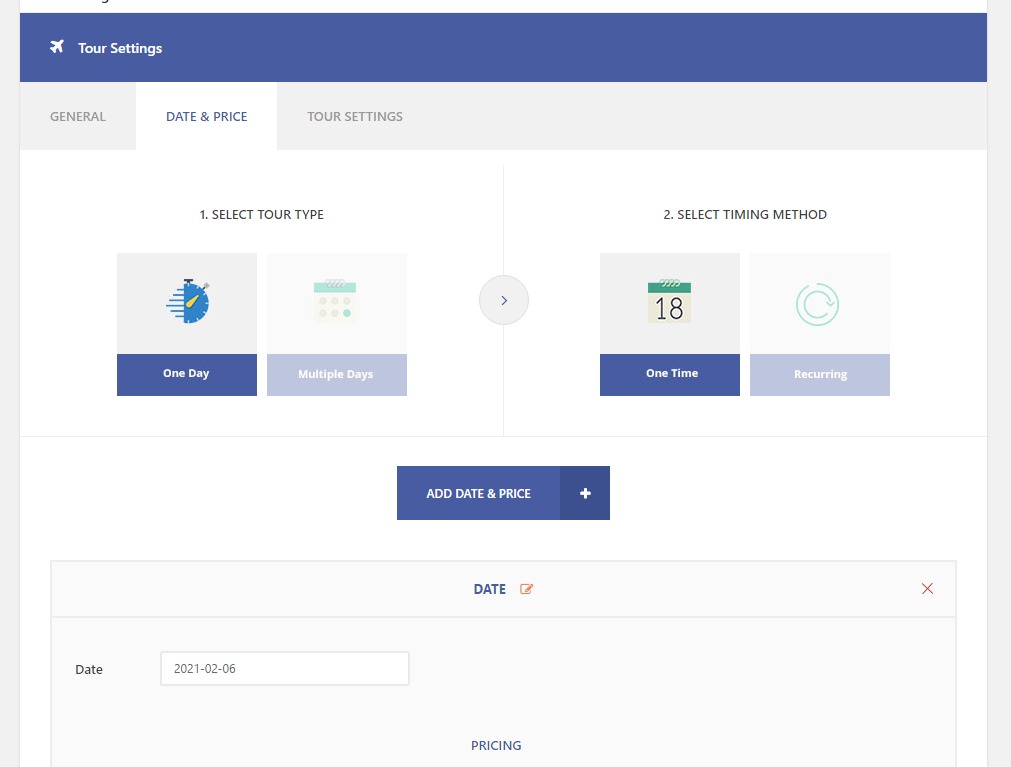Click the ADD DATE & PRICE button
The image size is (1011, 767).
[502, 493]
